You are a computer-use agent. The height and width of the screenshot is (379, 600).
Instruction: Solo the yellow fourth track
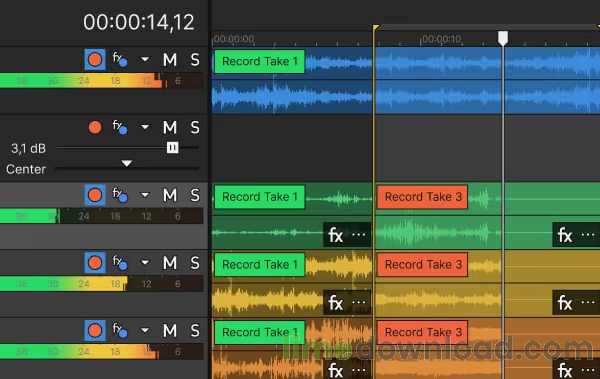195,263
